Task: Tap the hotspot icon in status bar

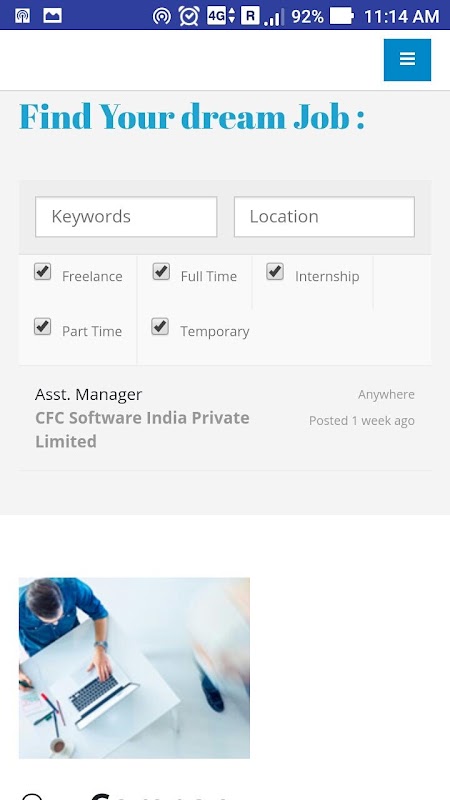Action: (162, 16)
